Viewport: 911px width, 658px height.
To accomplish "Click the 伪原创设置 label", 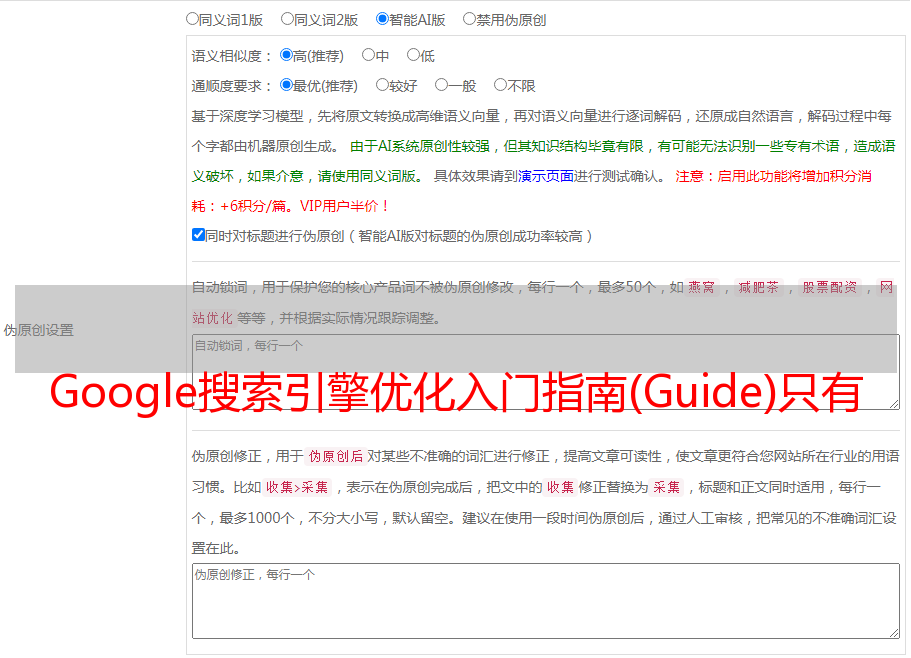I will click(x=38, y=330).
